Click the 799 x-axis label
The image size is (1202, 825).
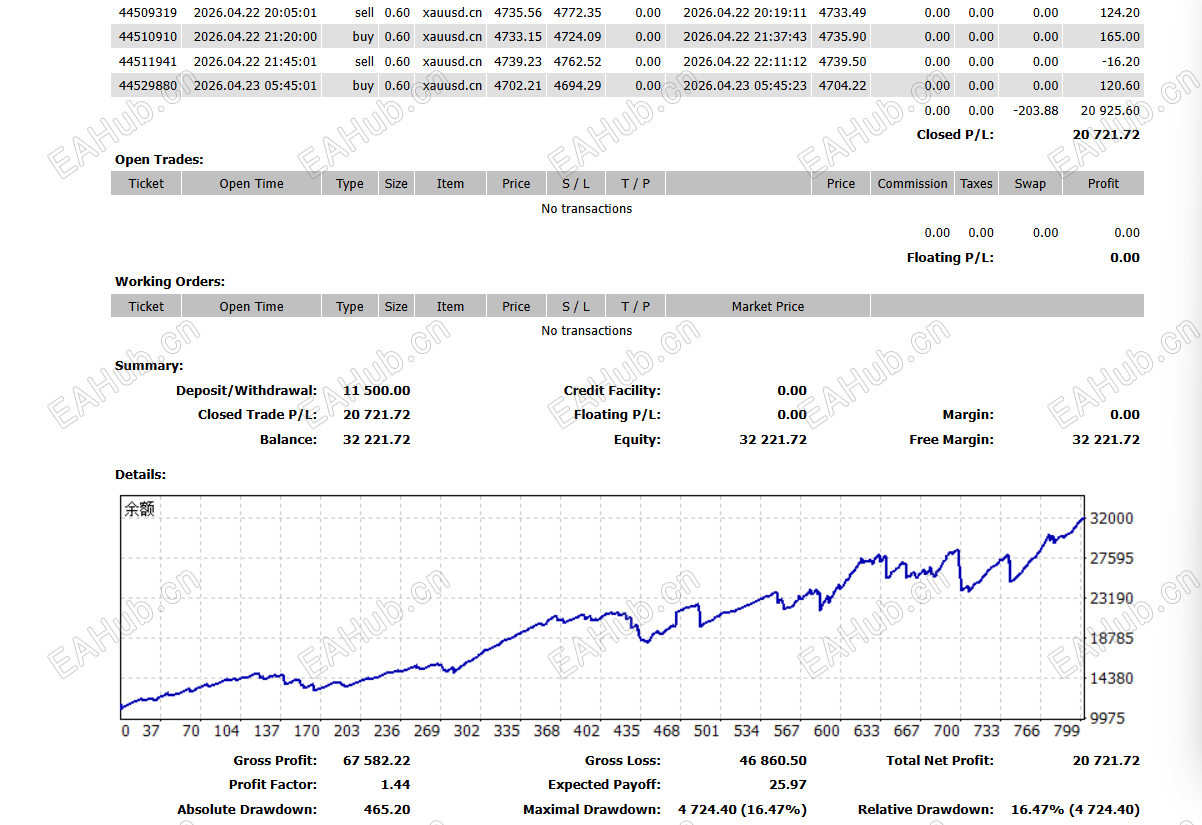click(1067, 731)
